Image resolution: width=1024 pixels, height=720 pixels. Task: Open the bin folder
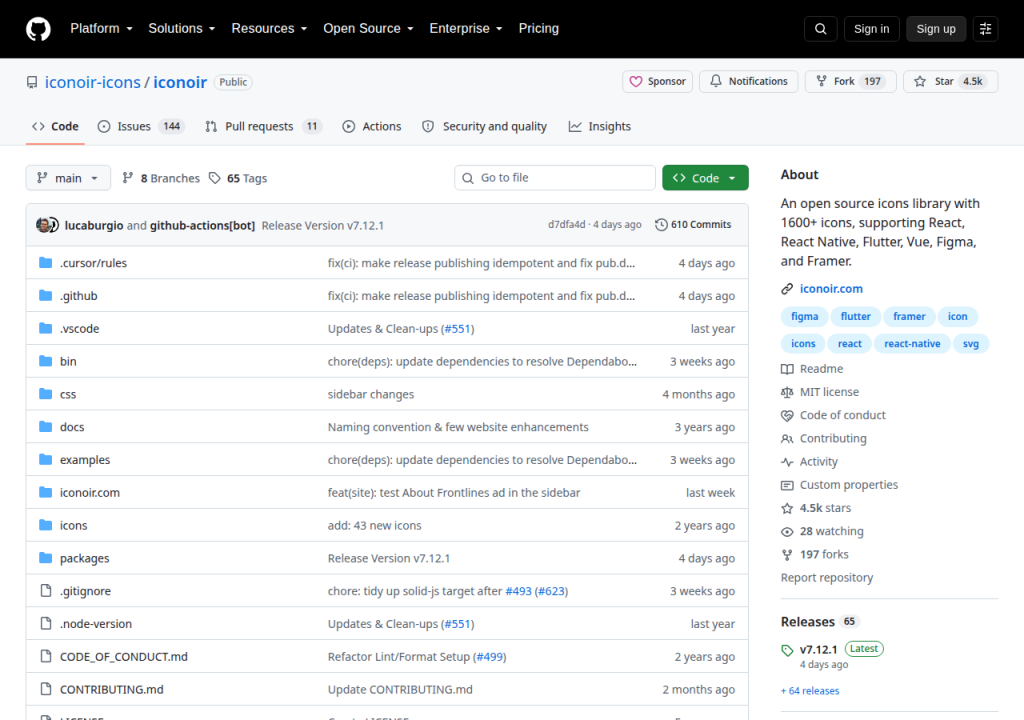coord(68,361)
